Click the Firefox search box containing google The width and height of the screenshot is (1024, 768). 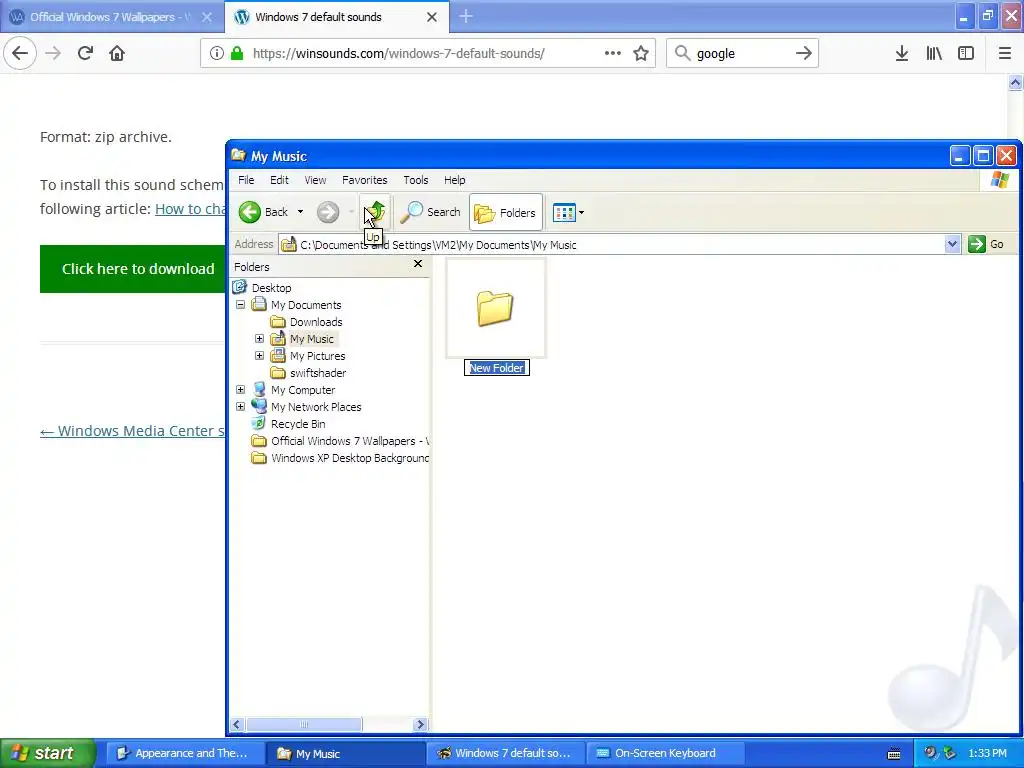pyautogui.click(x=742, y=53)
